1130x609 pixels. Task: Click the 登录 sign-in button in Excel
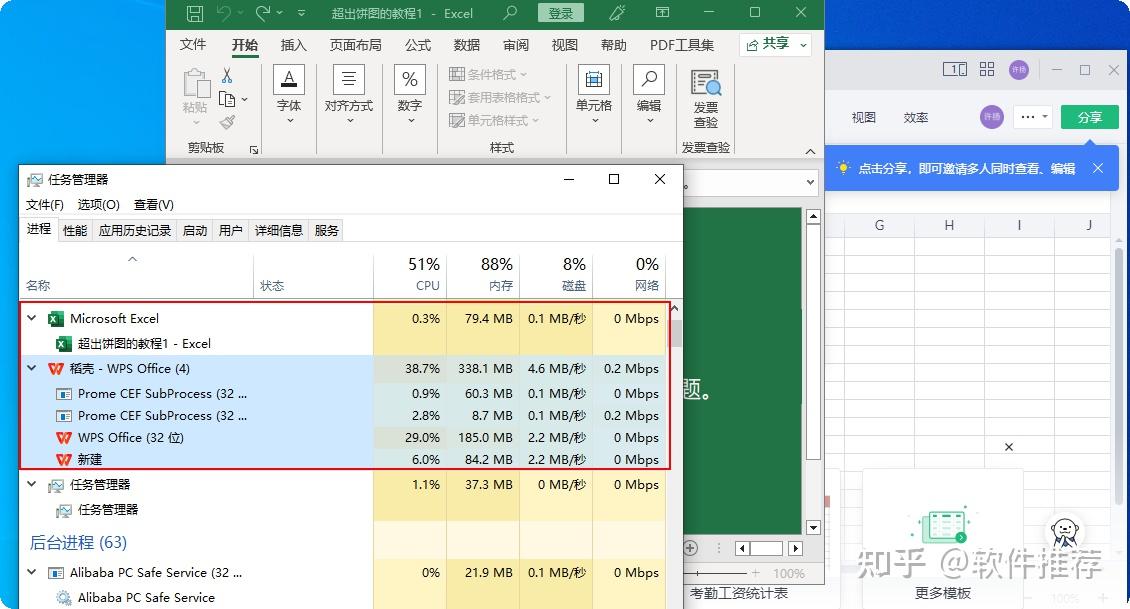click(x=561, y=13)
